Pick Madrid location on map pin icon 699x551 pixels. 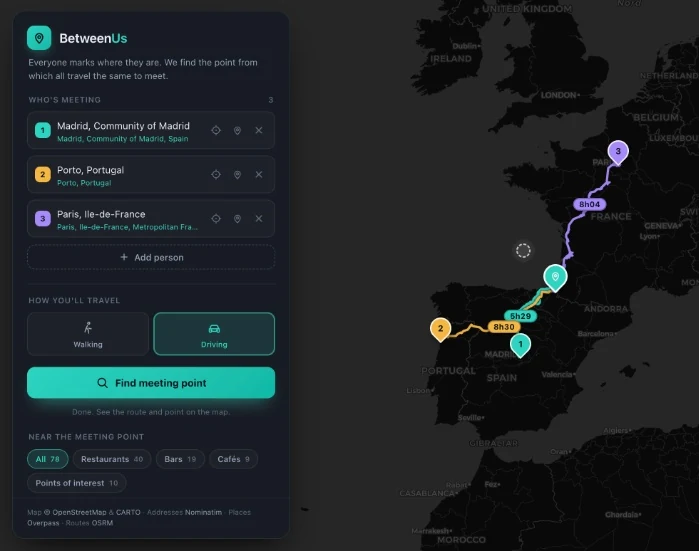(237, 130)
